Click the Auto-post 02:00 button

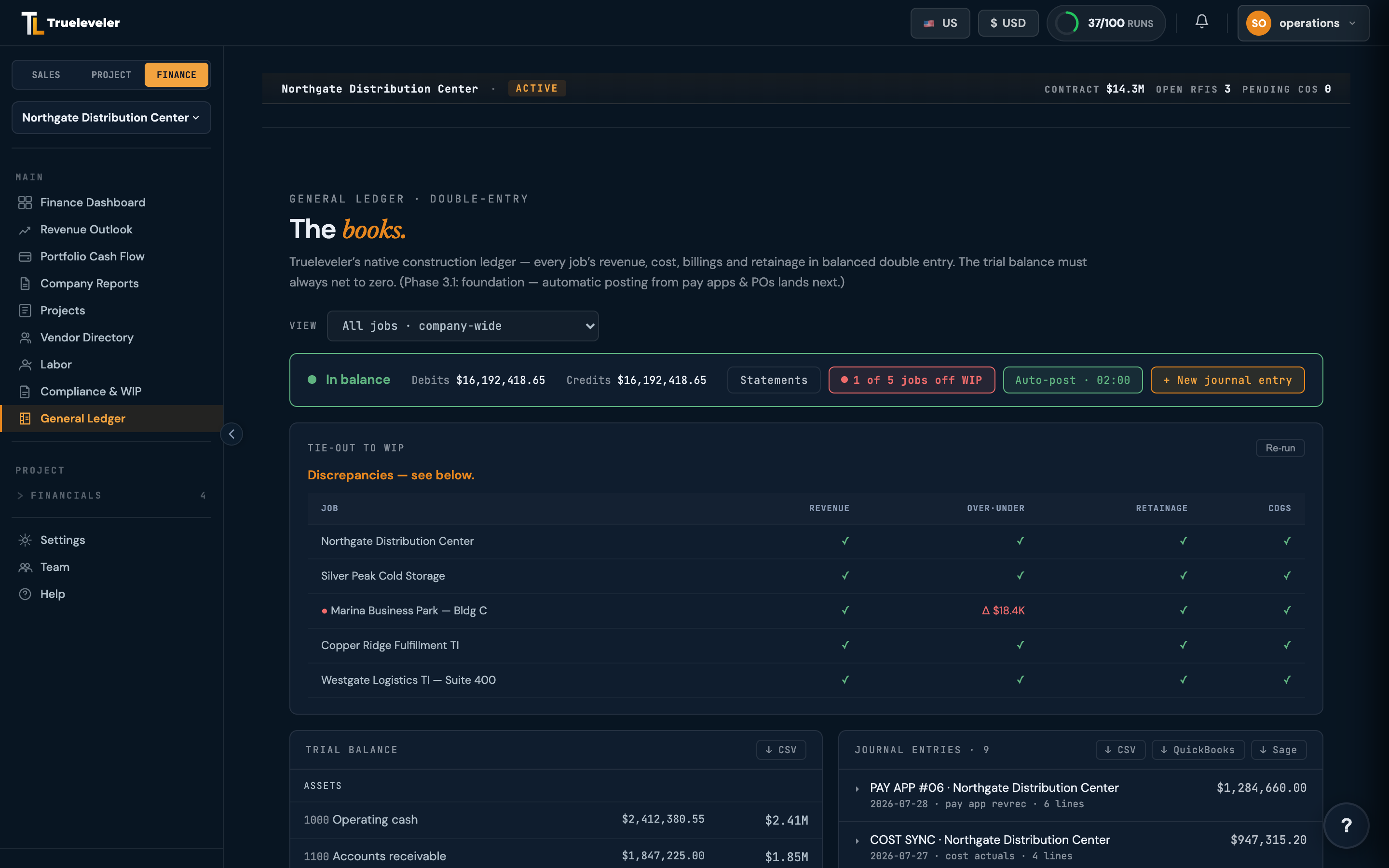click(1072, 380)
